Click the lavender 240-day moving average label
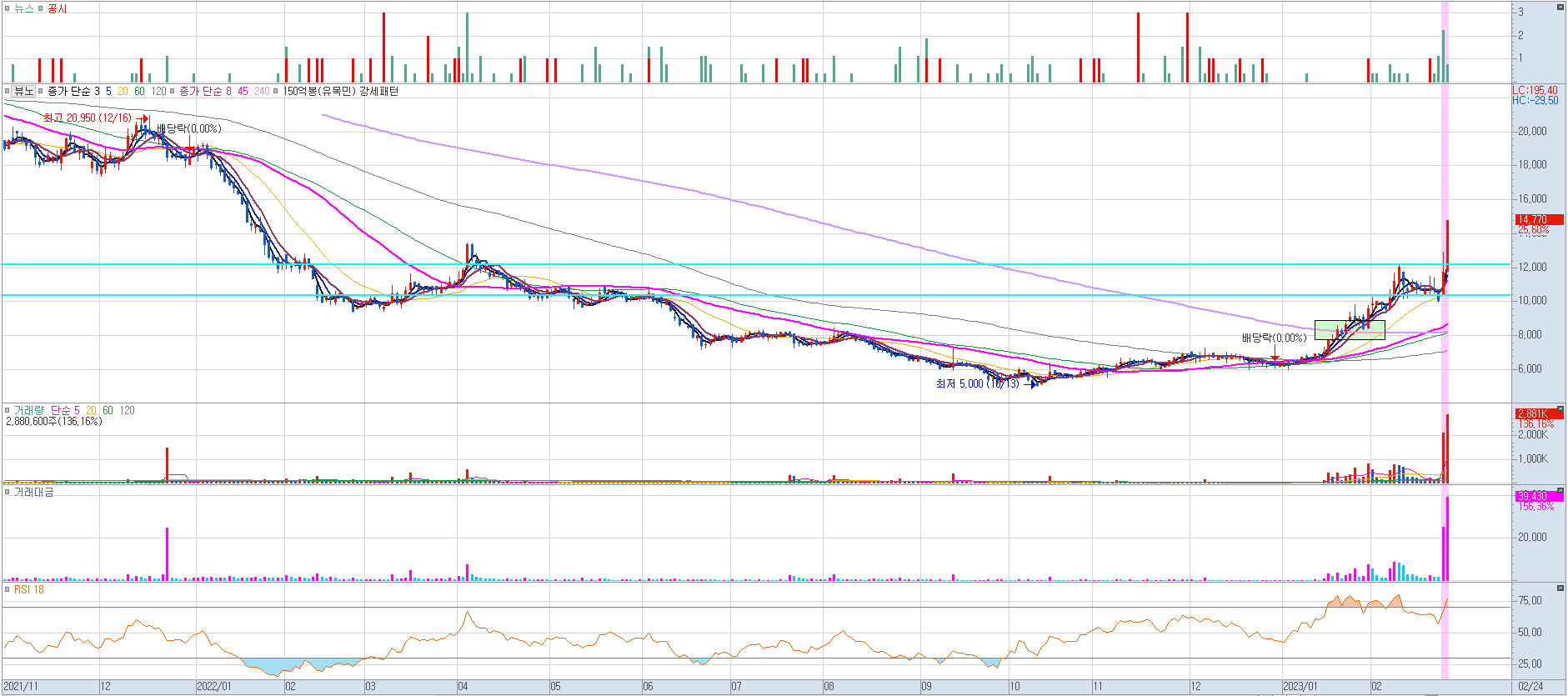This screenshot has width=1568, height=696. tap(262, 91)
